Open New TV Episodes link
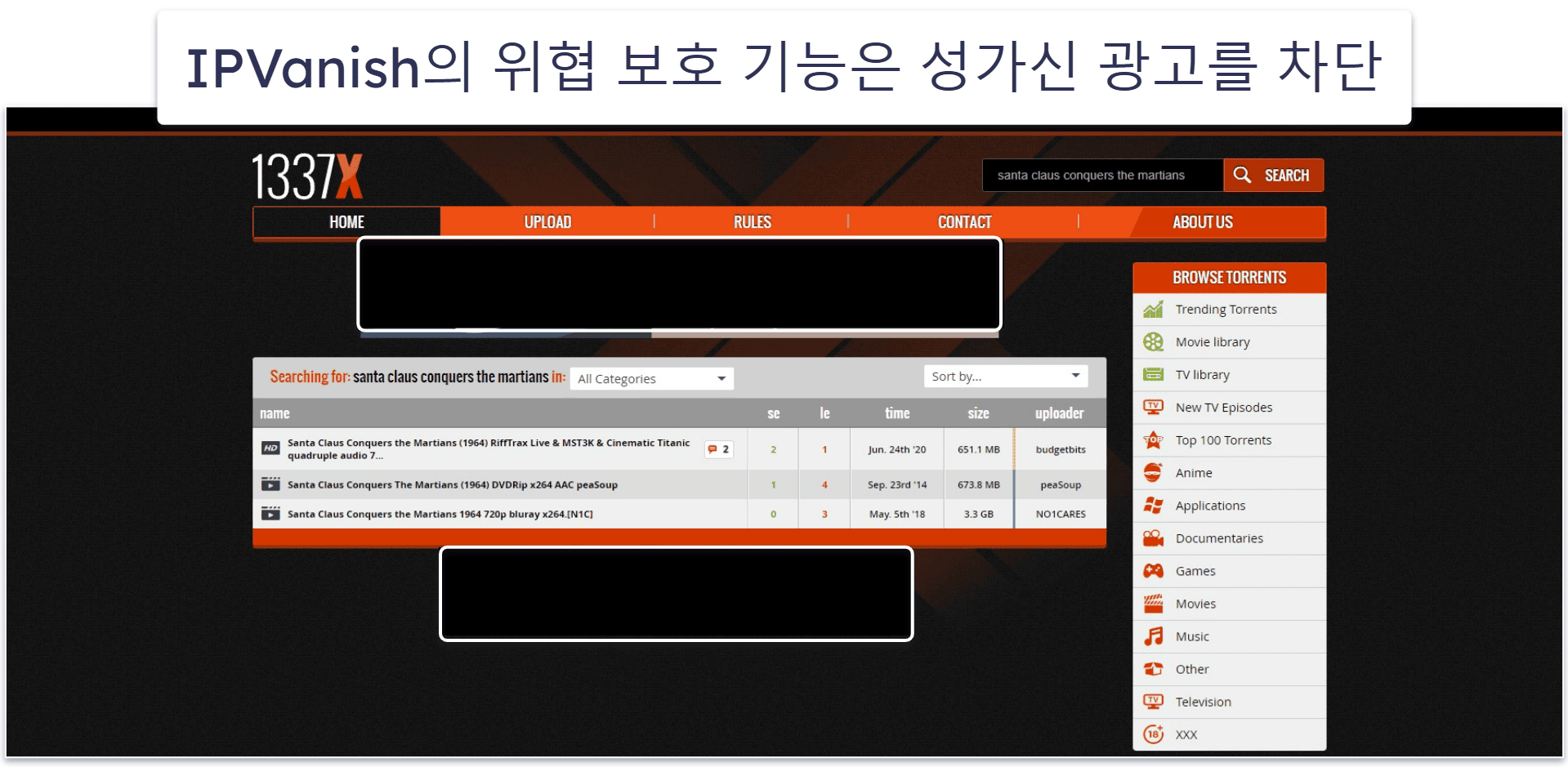 [x=1224, y=408]
